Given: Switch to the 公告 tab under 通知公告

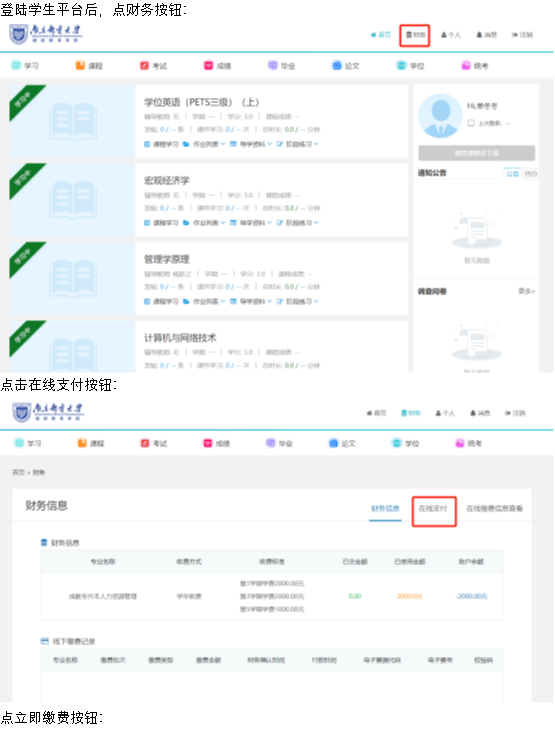Looking at the screenshot, I should click(x=513, y=173).
